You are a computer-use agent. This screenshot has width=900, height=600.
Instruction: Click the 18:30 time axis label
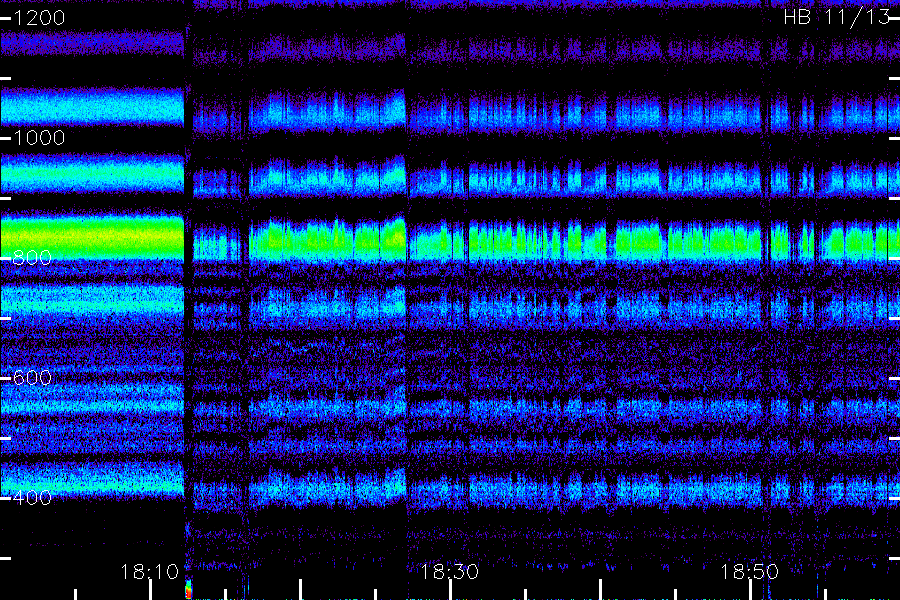tap(449, 572)
